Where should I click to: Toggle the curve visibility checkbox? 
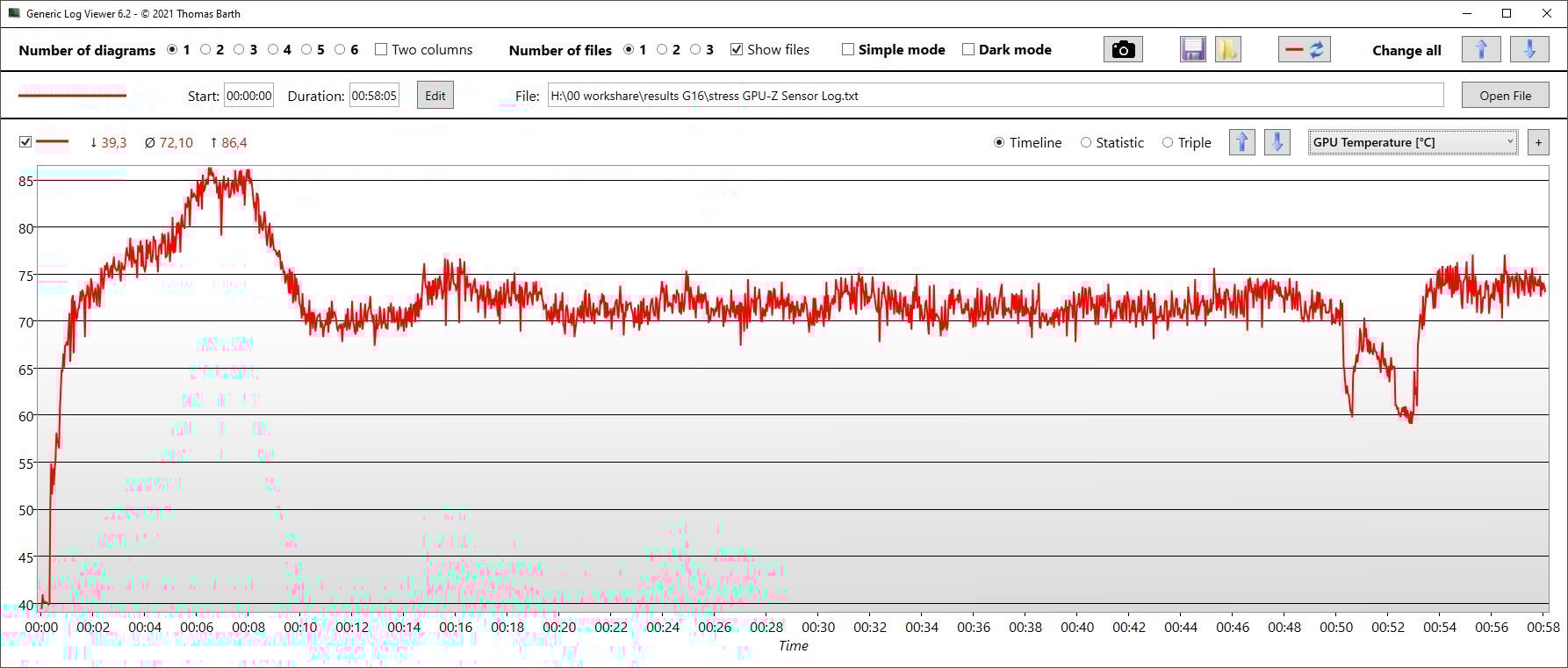[x=25, y=142]
